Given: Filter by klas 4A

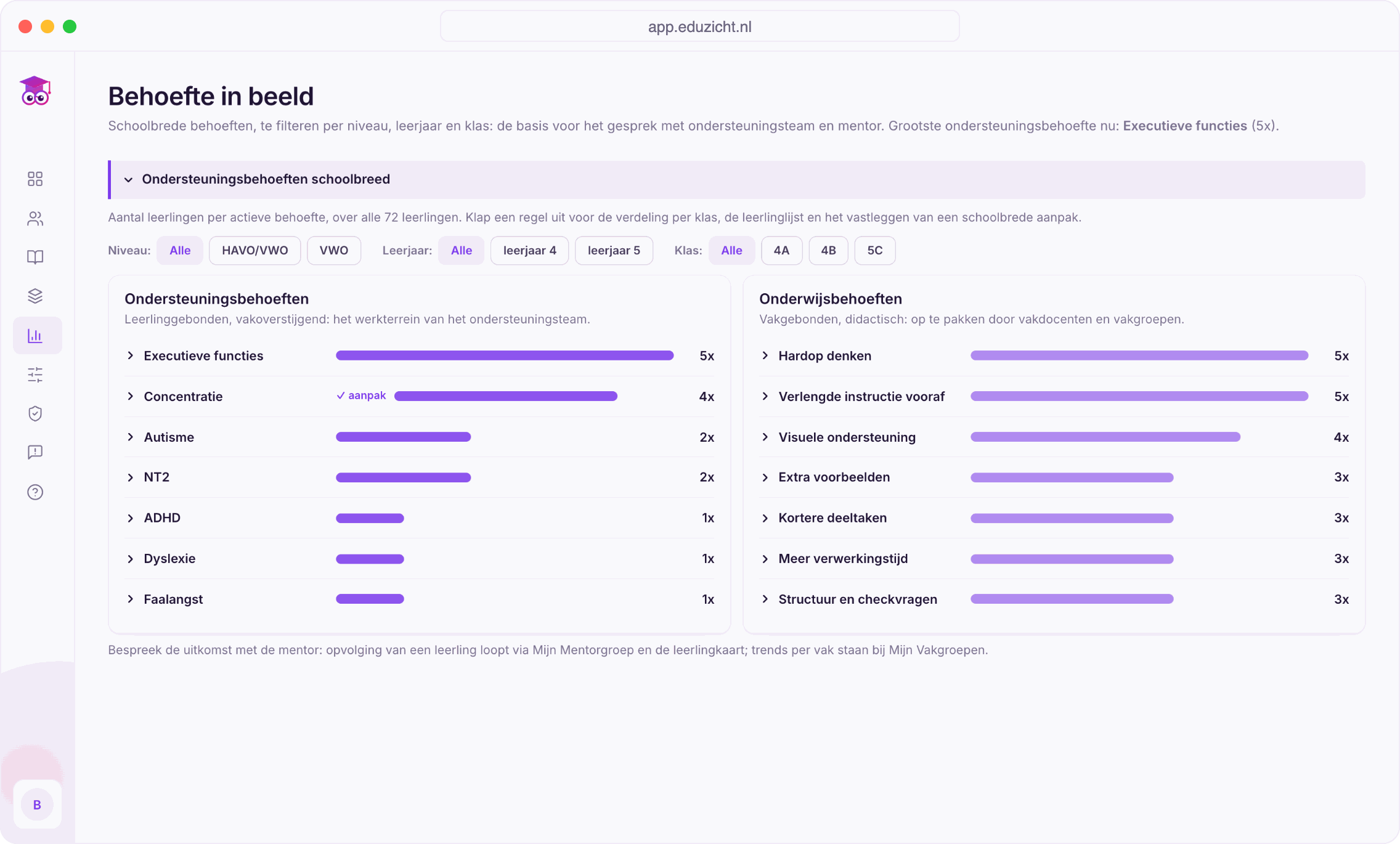Looking at the screenshot, I should (x=781, y=251).
